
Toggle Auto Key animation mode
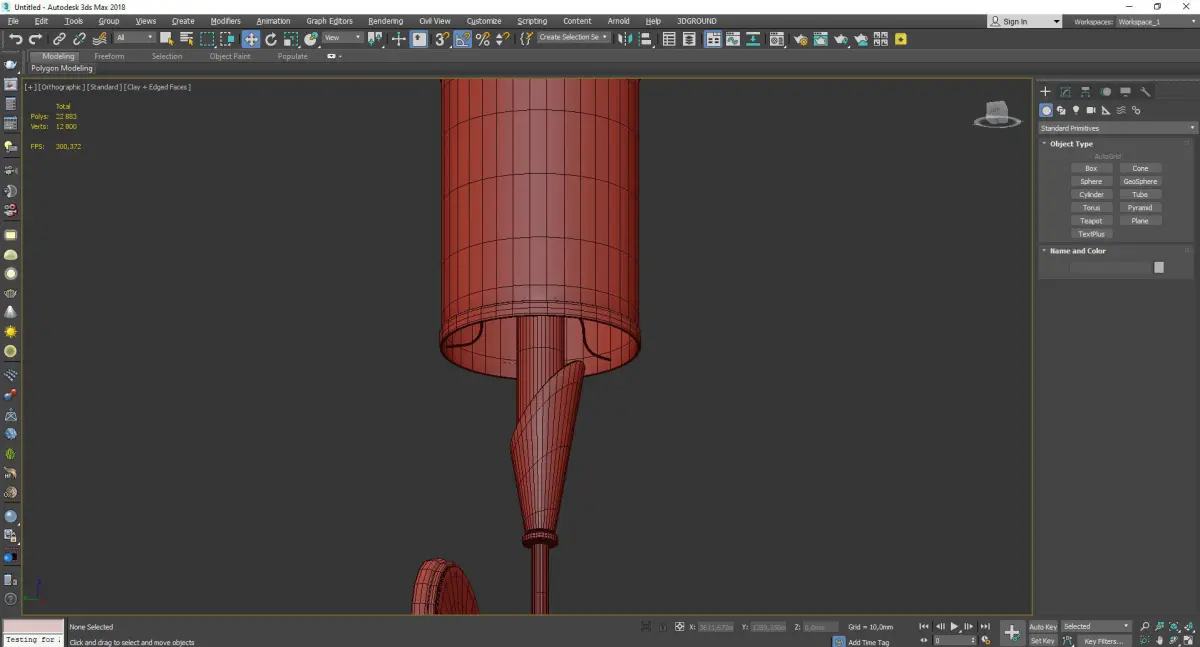point(1043,627)
